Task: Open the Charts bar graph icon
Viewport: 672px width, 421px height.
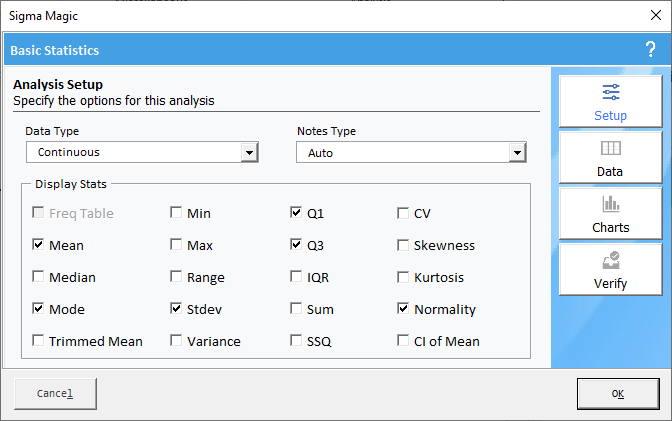Action: coord(610,205)
